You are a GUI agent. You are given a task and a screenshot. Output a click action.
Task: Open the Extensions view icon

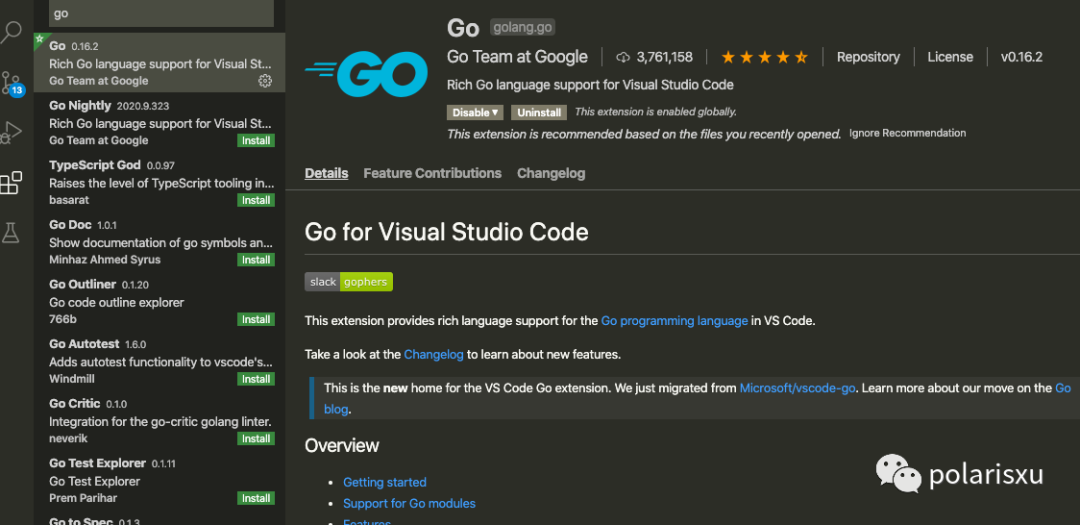coord(11,183)
